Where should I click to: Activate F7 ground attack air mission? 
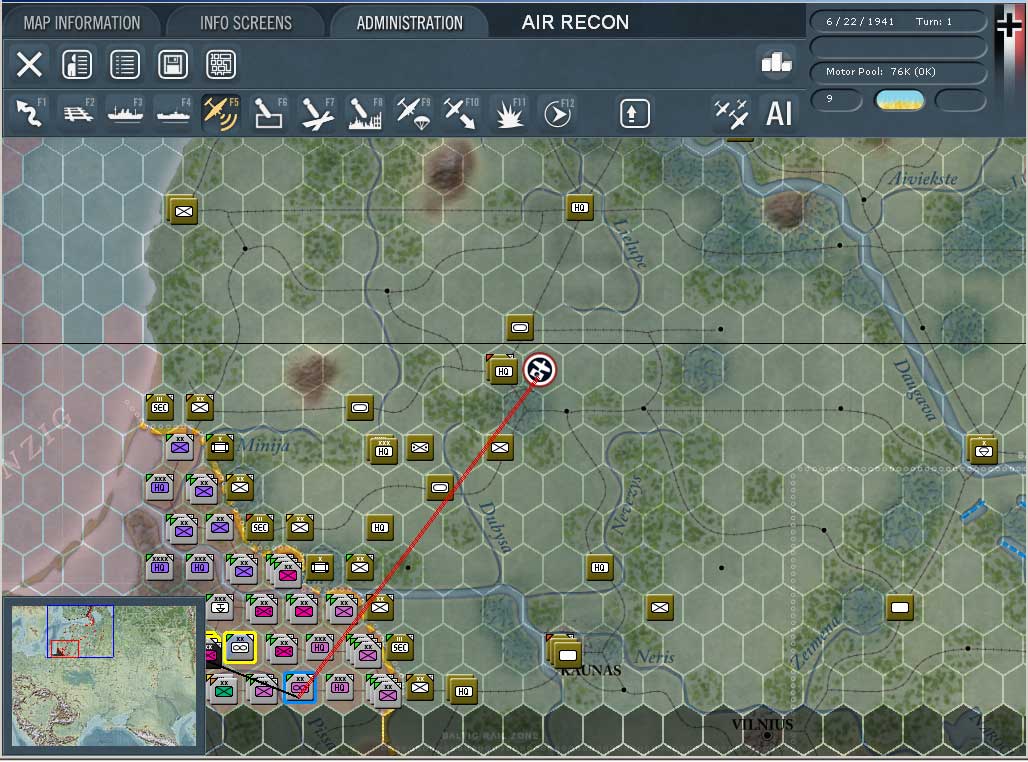tap(317, 113)
